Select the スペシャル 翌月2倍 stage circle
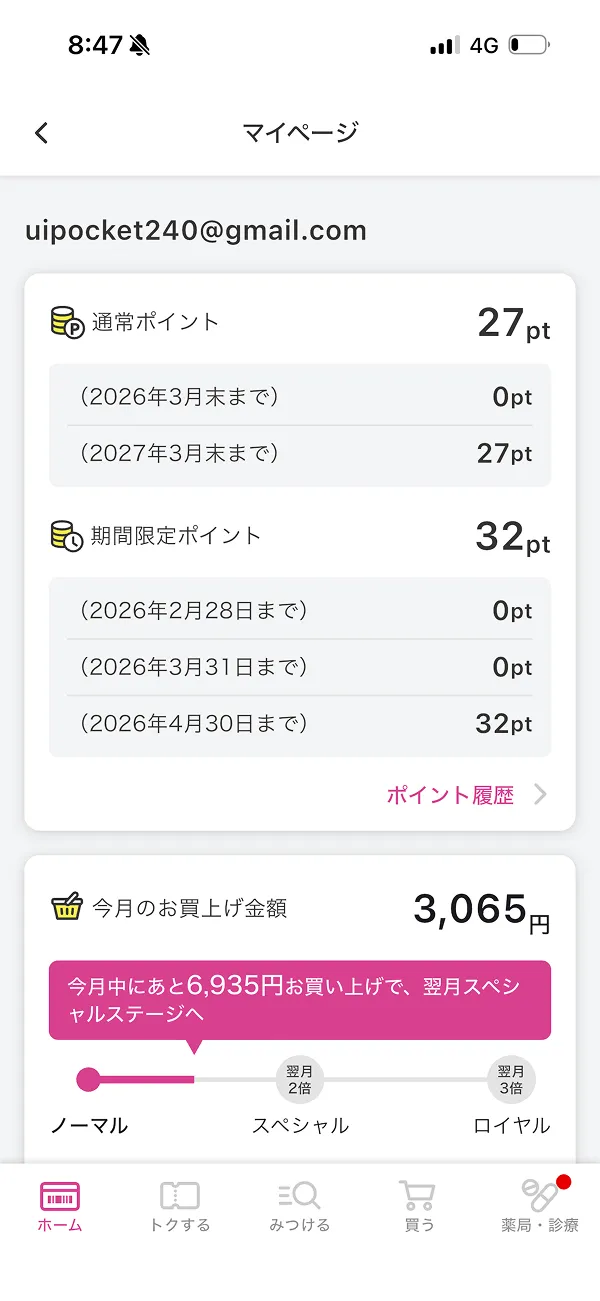This screenshot has height=1301, width=600. click(298, 1079)
